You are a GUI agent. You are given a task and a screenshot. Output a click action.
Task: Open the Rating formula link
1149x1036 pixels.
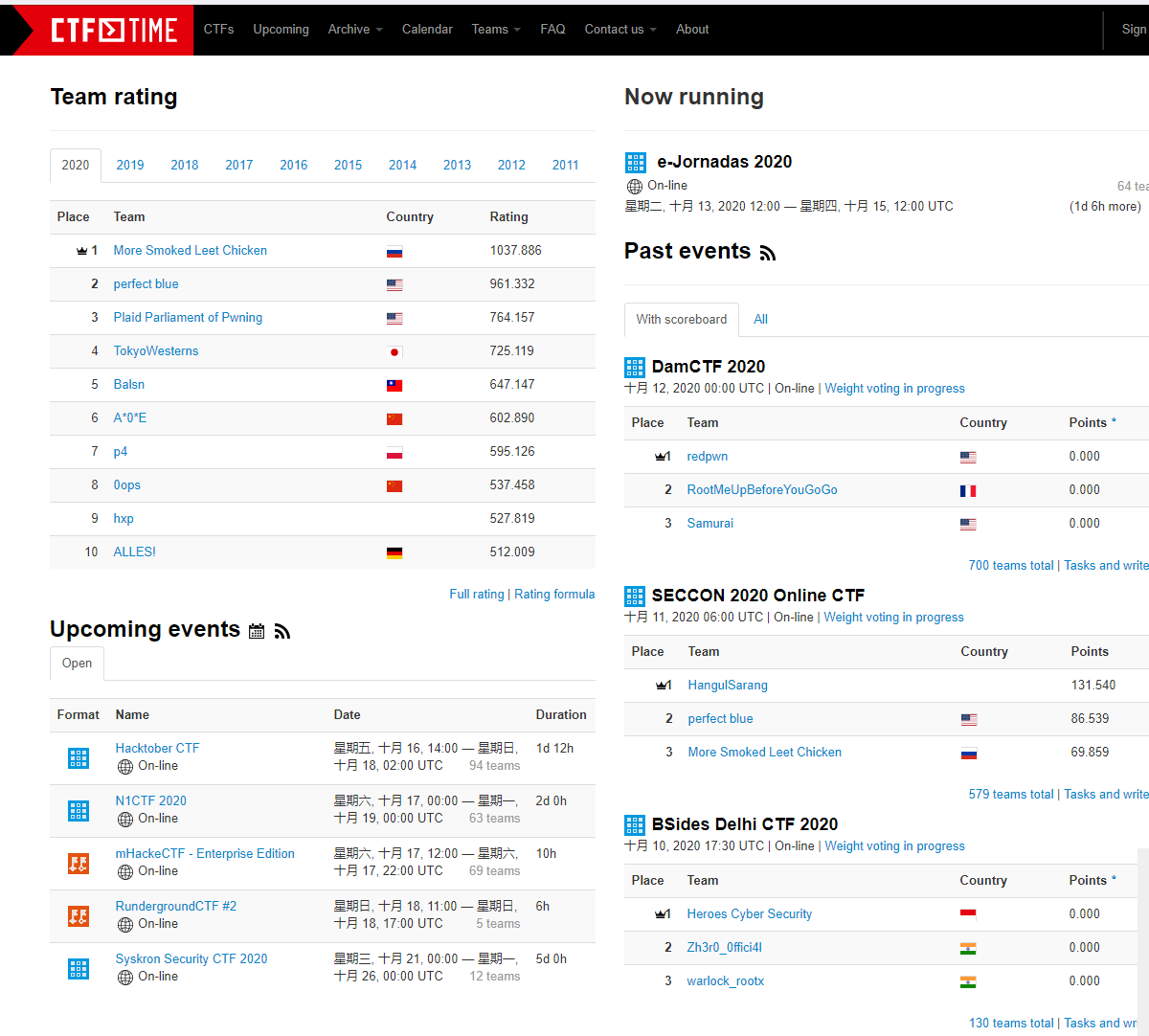[x=554, y=595]
